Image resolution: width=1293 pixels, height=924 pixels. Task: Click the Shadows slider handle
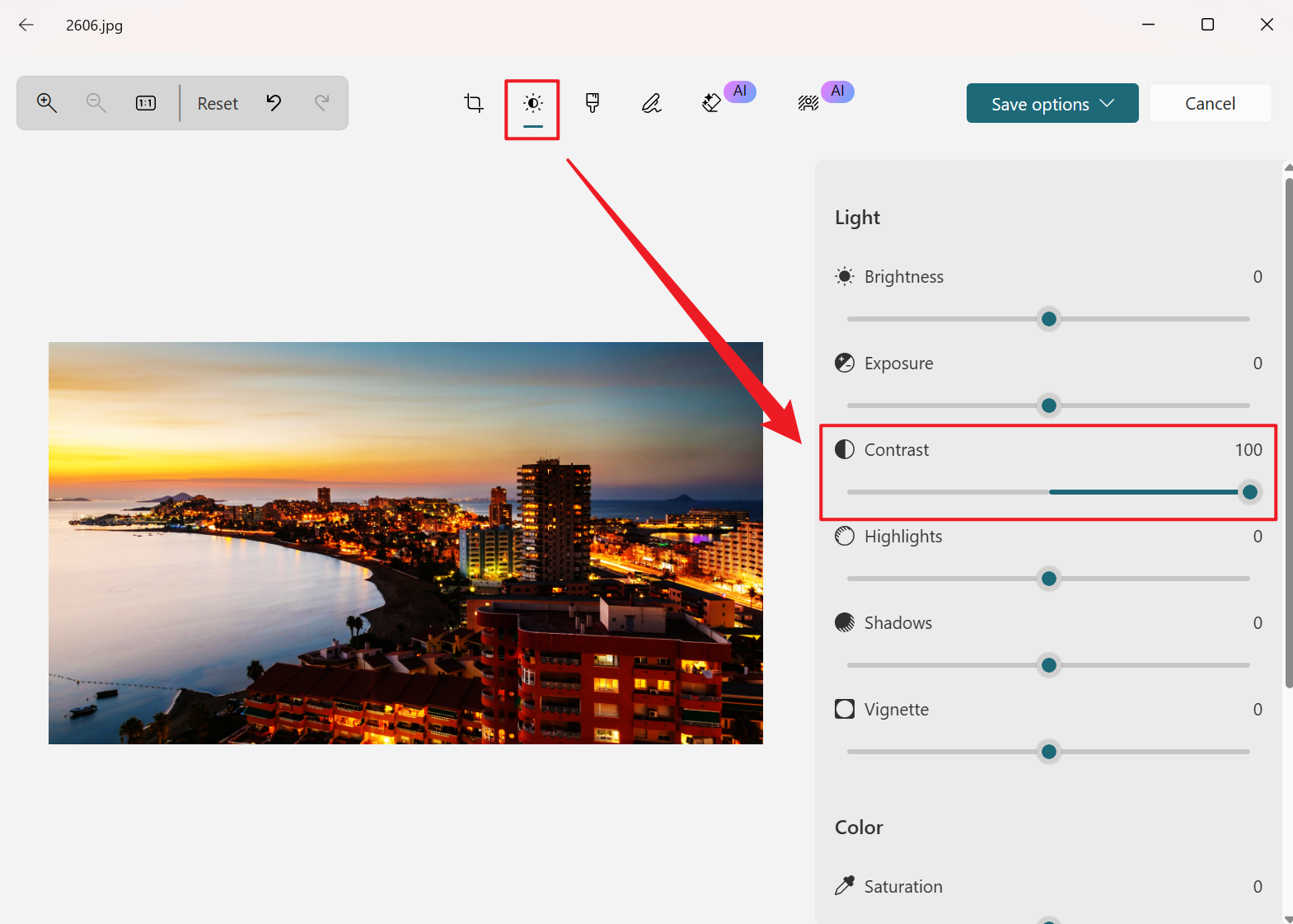[x=1048, y=665]
